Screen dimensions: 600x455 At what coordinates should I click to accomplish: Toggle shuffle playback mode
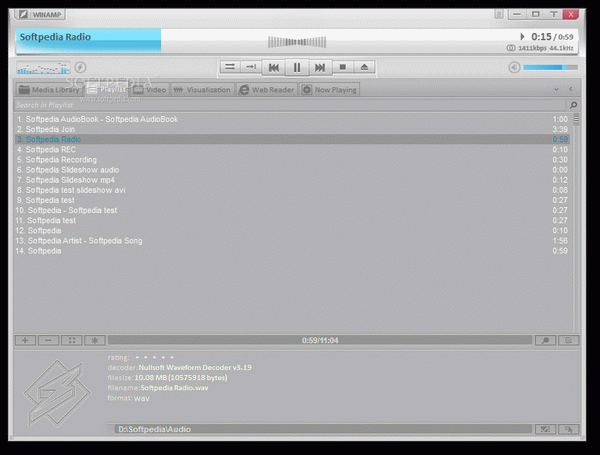(230, 67)
